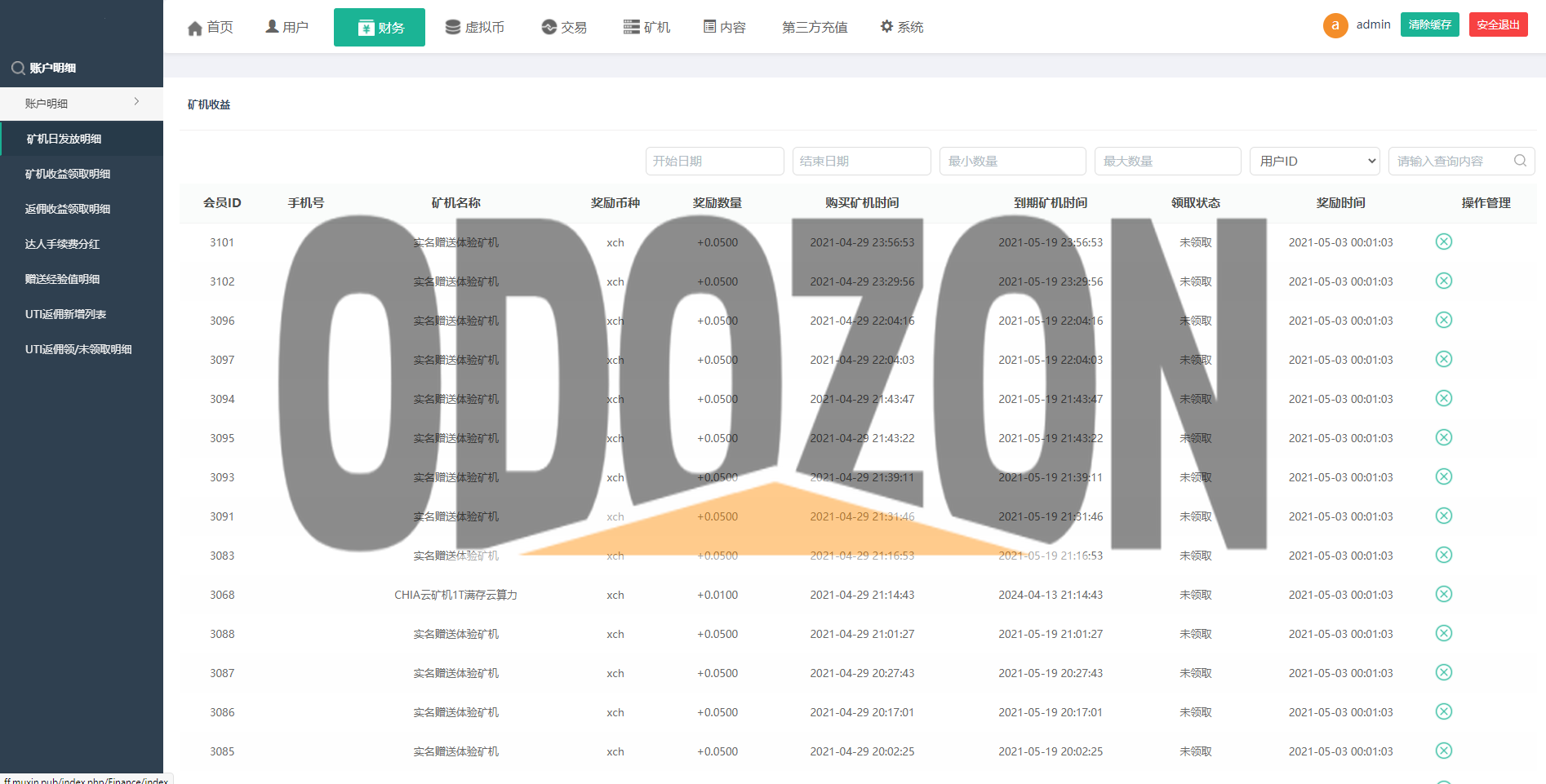
Task: Open the 虚拟币 menu
Action: point(475,27)
